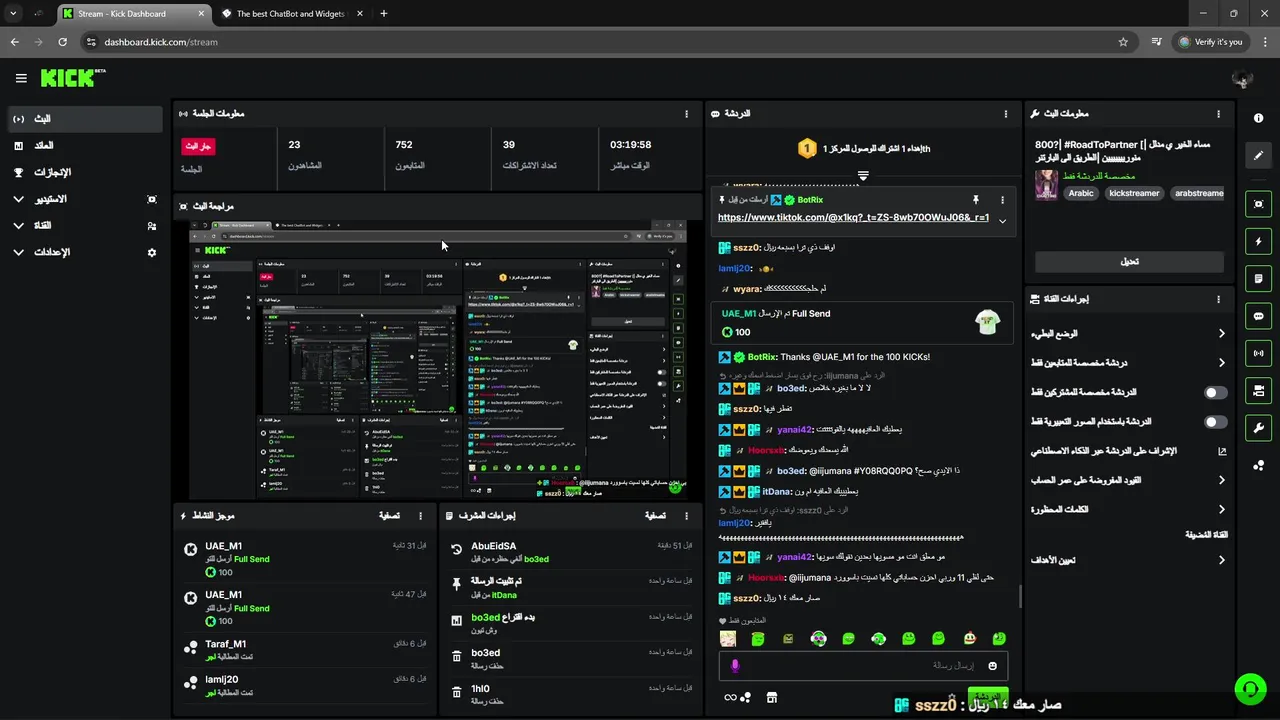Click the stream preview thumbnail

[438, 358]
